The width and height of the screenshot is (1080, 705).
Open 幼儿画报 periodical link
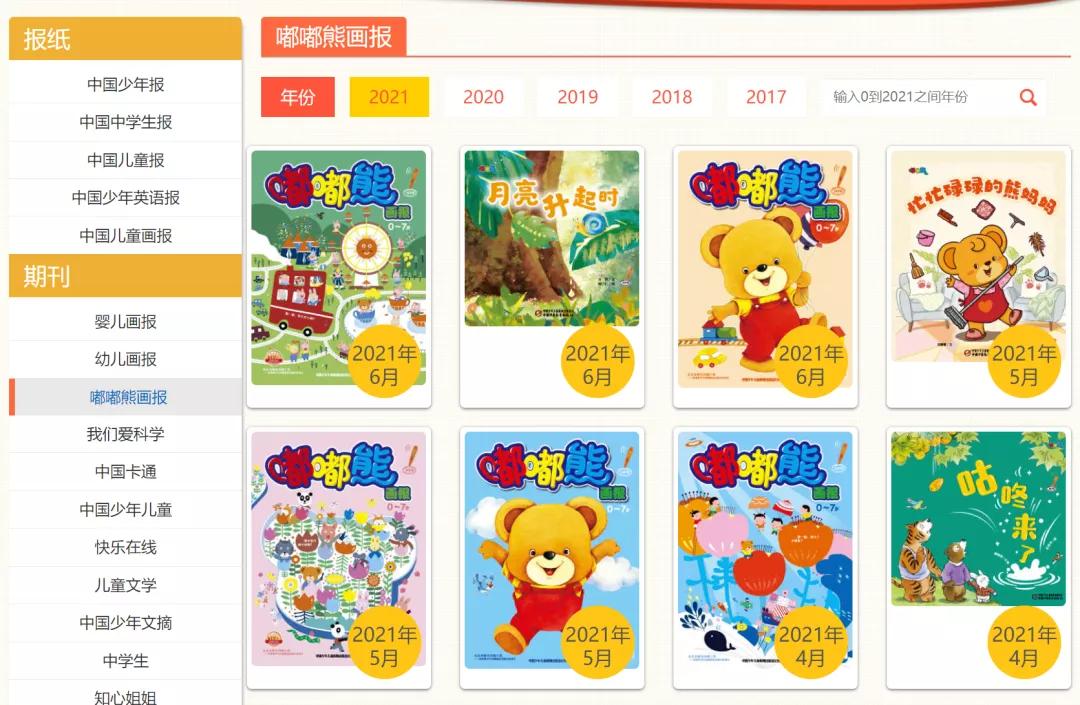(125, 359)
